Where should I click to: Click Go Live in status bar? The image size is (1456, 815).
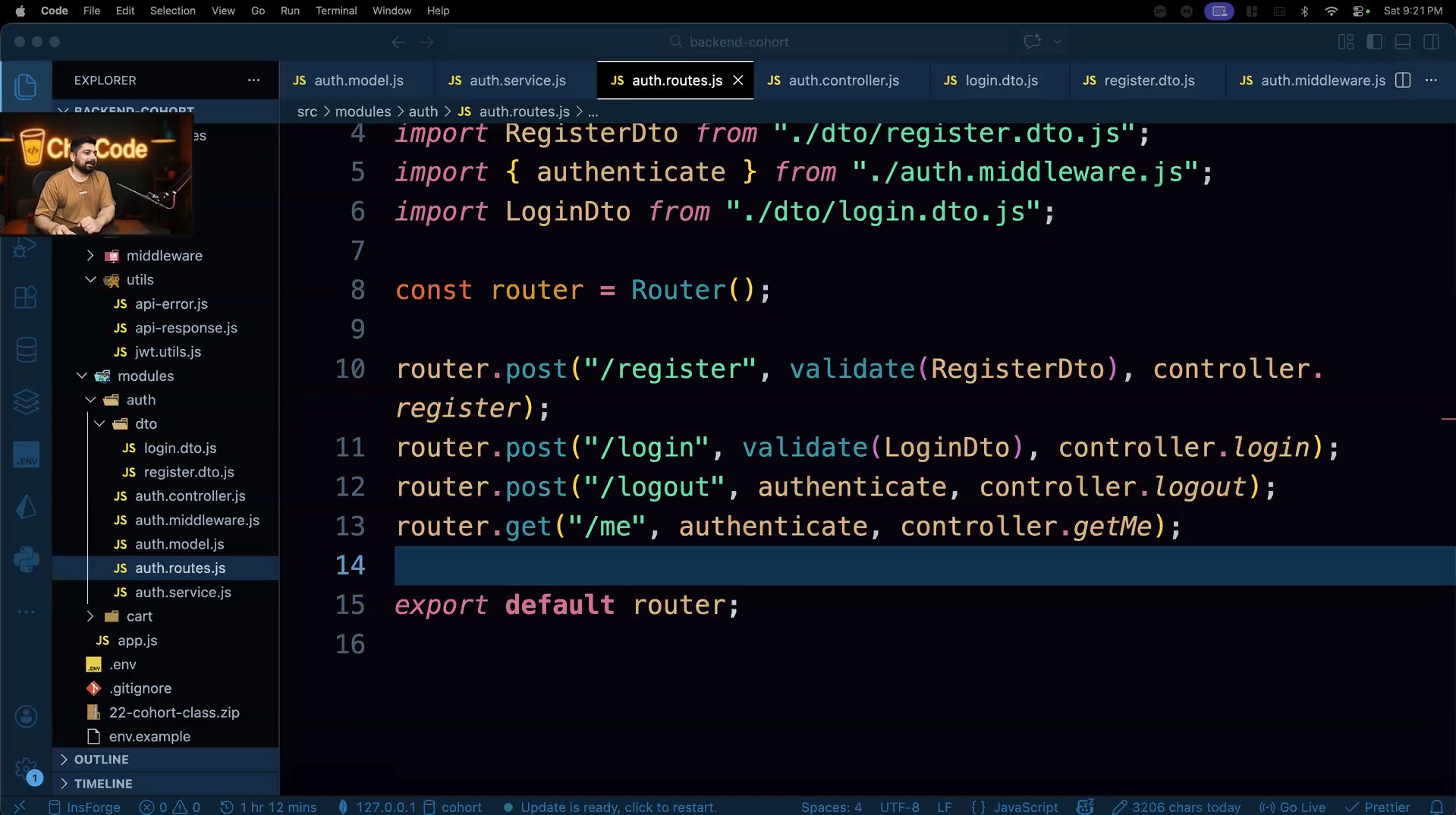pos(1292,807)
